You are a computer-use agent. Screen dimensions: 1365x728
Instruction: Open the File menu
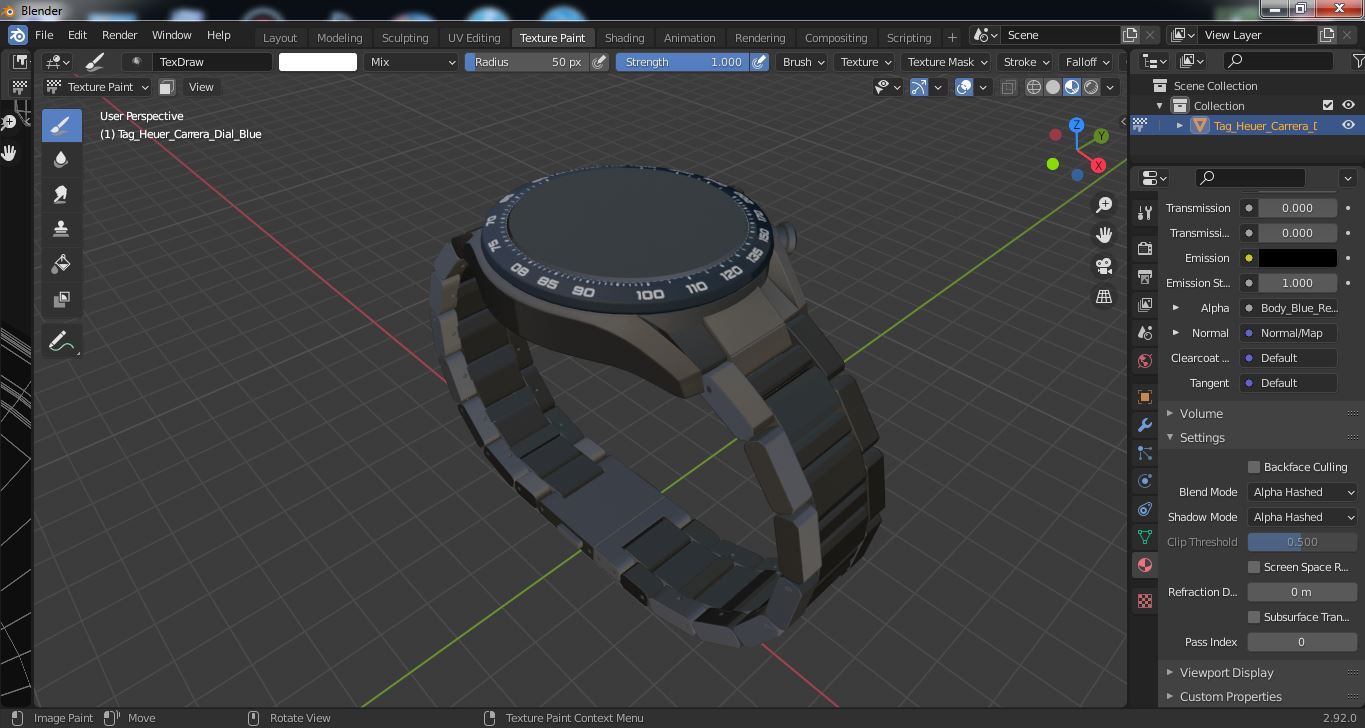click(x=44, y=35)
